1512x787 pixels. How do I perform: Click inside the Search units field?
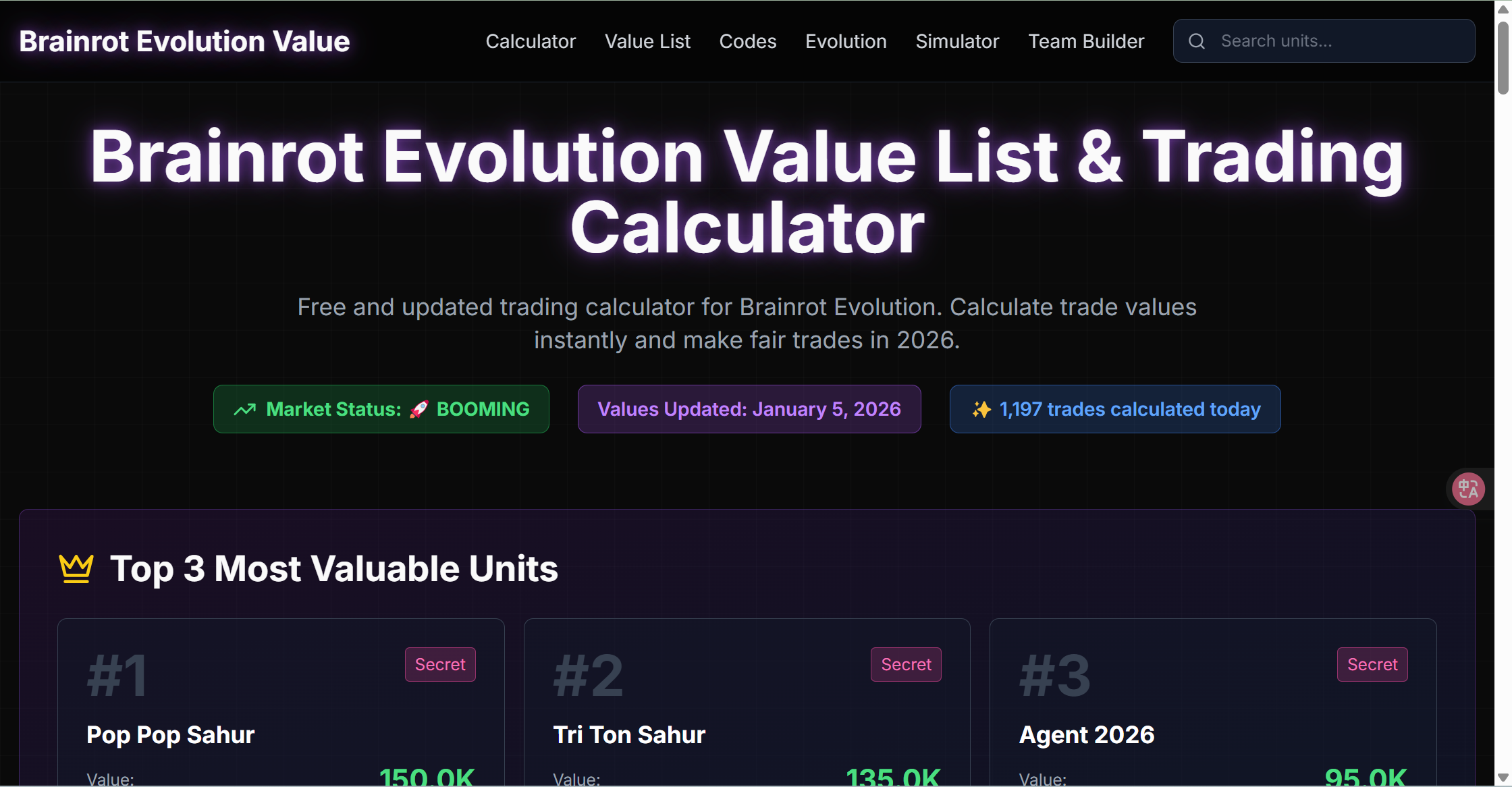(x=1323, y=40)
